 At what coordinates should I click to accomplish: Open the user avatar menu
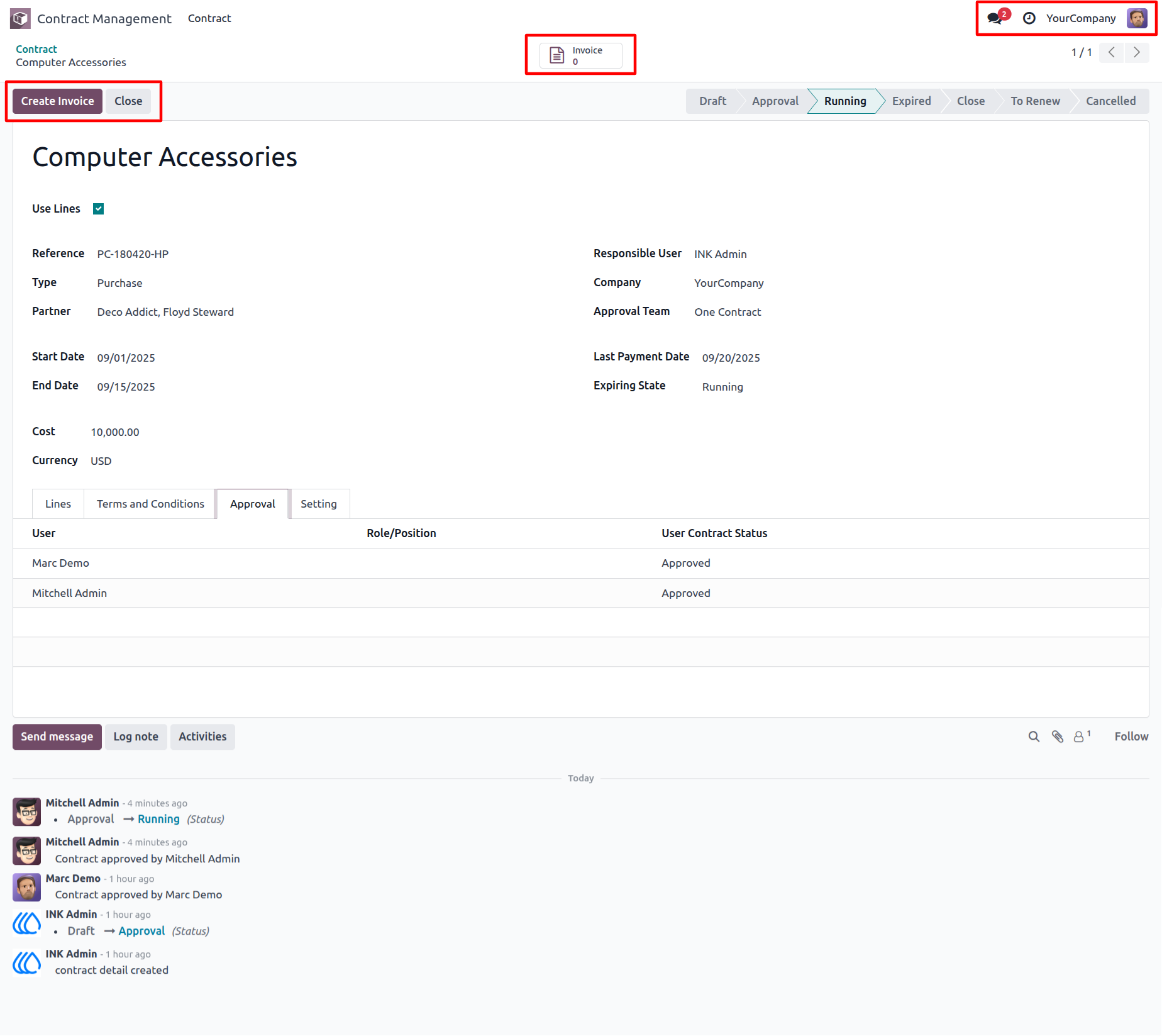(1137, 18)
